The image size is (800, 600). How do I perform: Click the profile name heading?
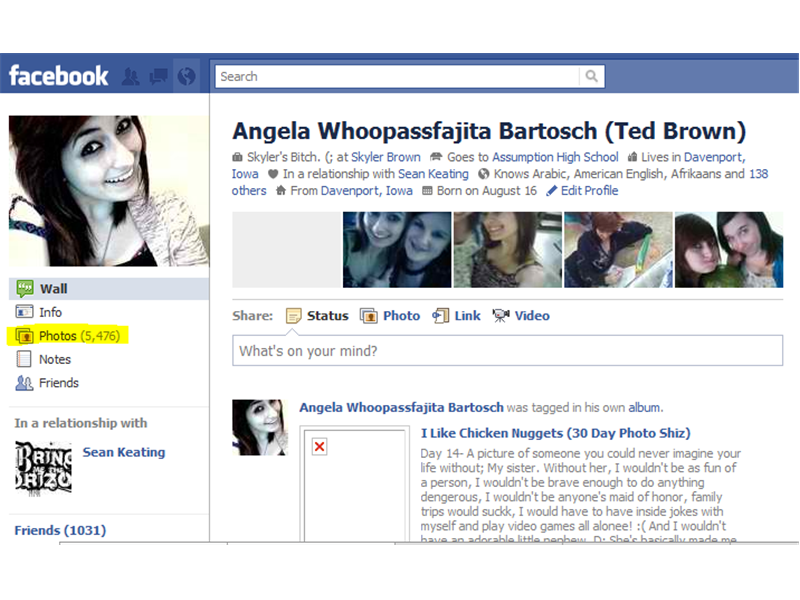[489, 131]
